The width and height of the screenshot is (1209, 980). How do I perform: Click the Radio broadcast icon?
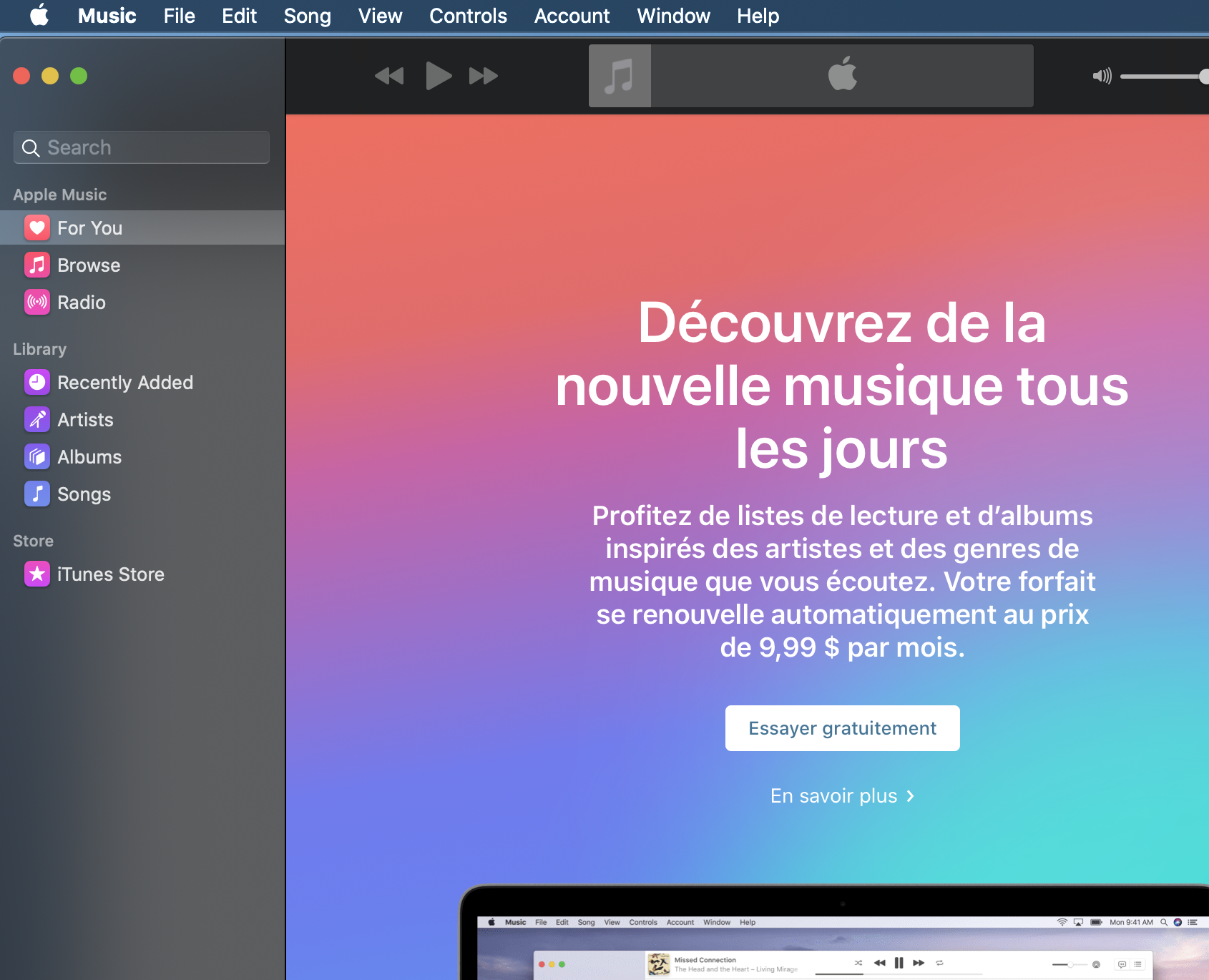pyautogui.click(x=37, y=302)
